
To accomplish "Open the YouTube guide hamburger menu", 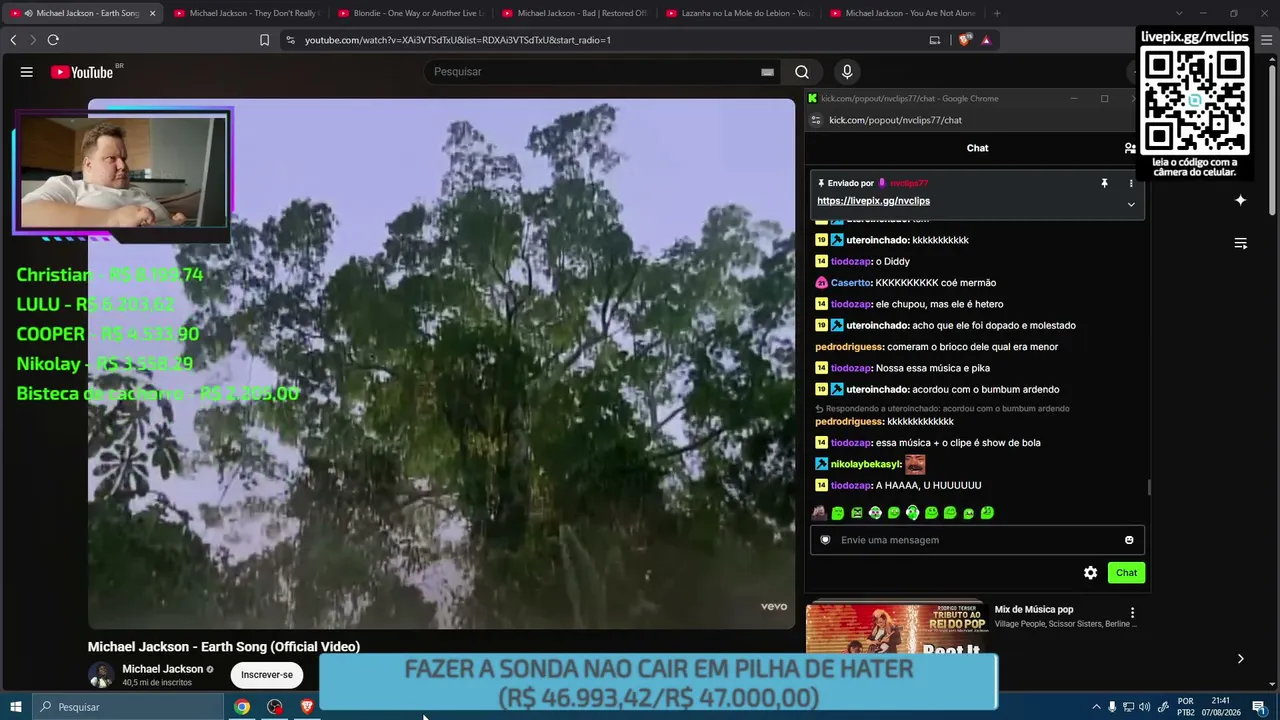I will [27, 72].
